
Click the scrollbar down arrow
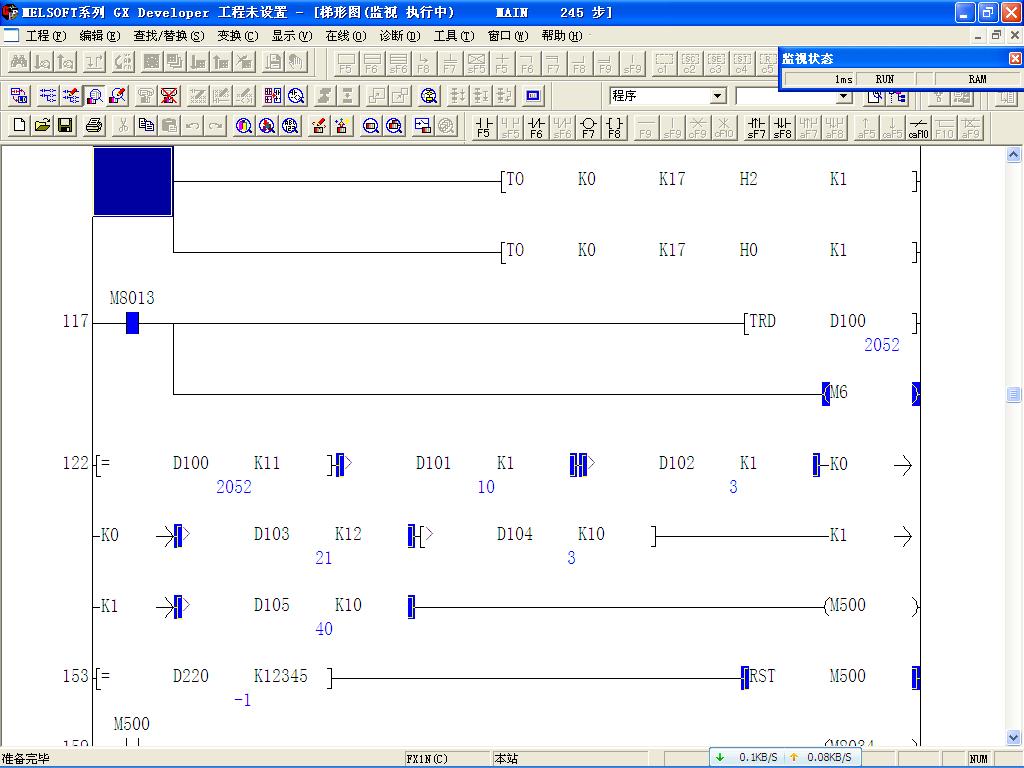pos(1013,739)
